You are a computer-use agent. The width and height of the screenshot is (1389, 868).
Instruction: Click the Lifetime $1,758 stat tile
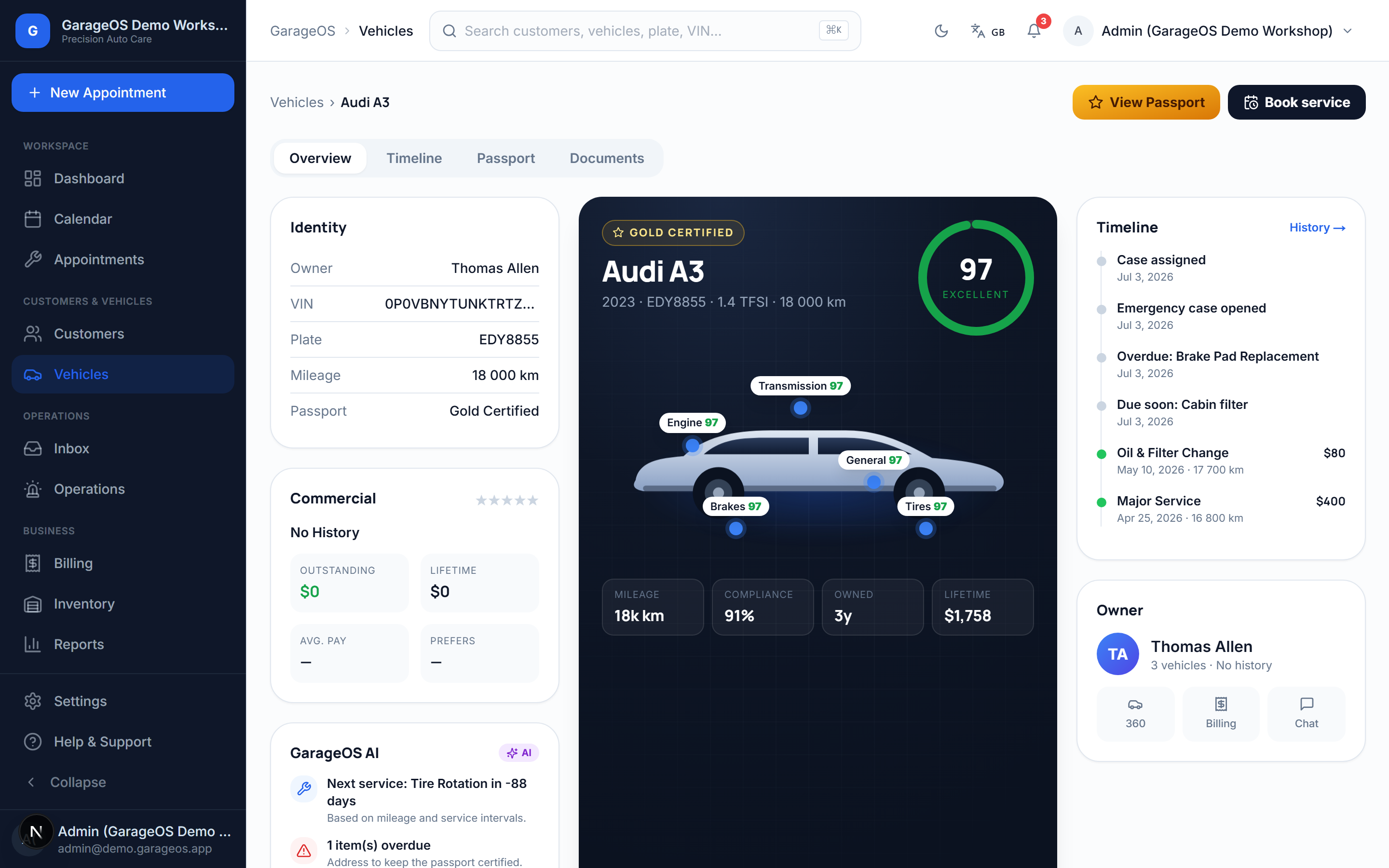click(x=982, y=607)
